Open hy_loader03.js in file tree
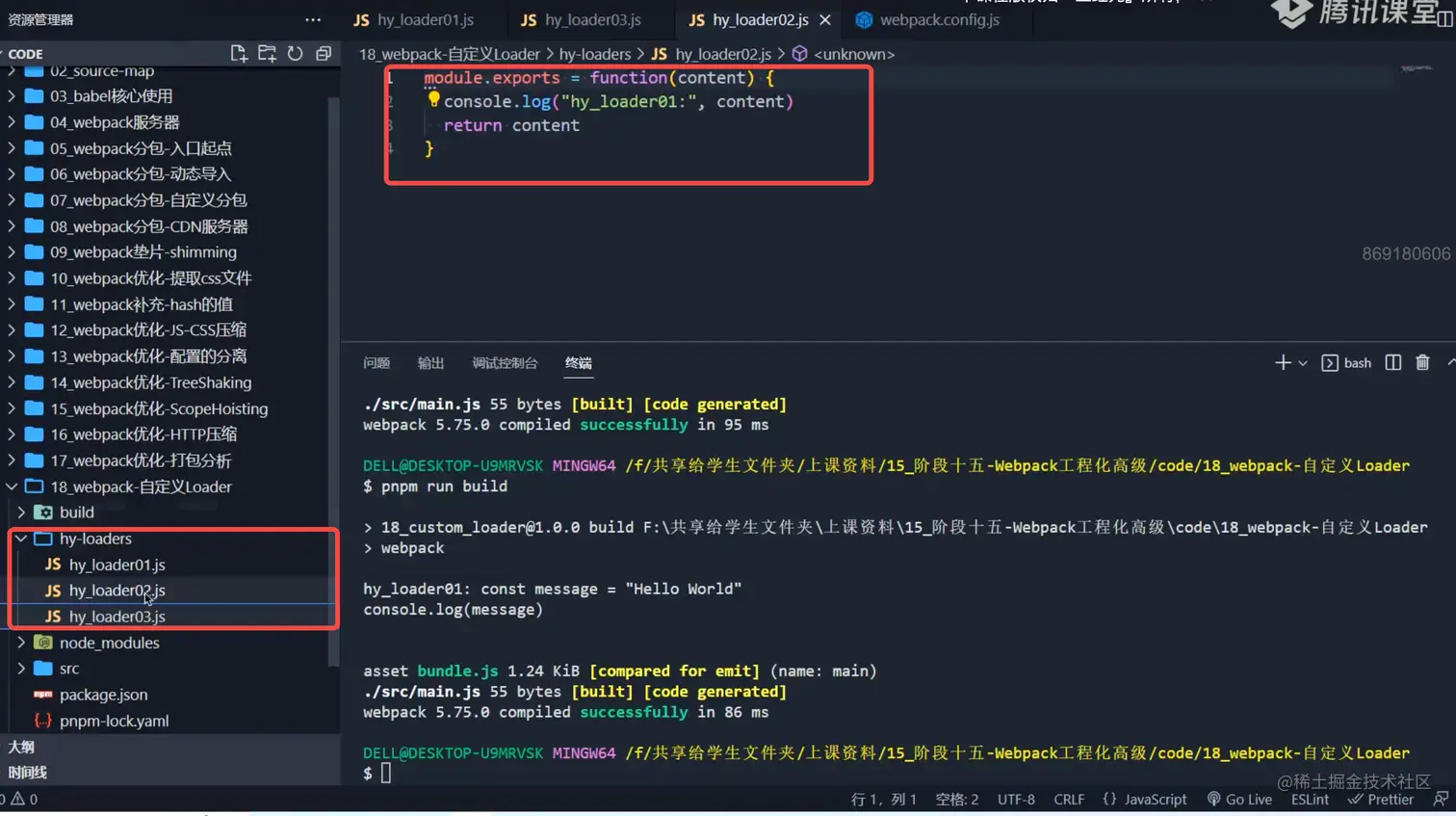The height and width of the screenshot is (816, 1456). coord(117,617)
